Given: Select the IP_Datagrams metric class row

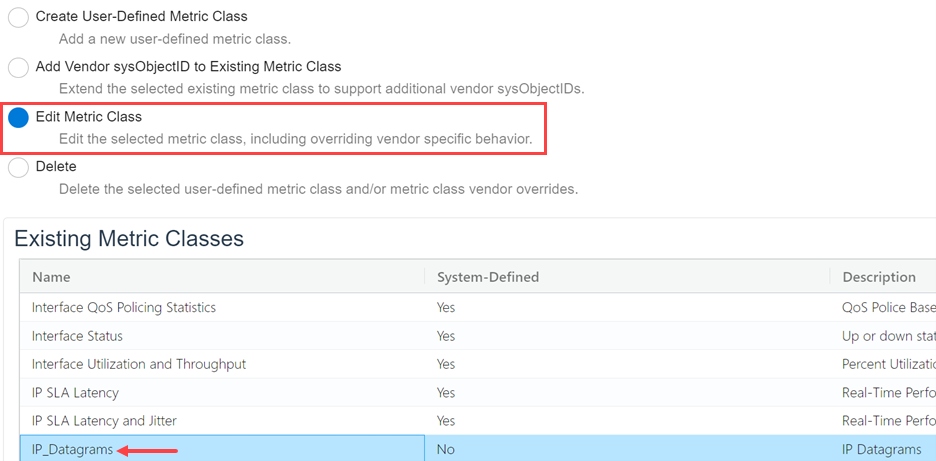Looking at the screenshot, I should click(x=72, y=450).
